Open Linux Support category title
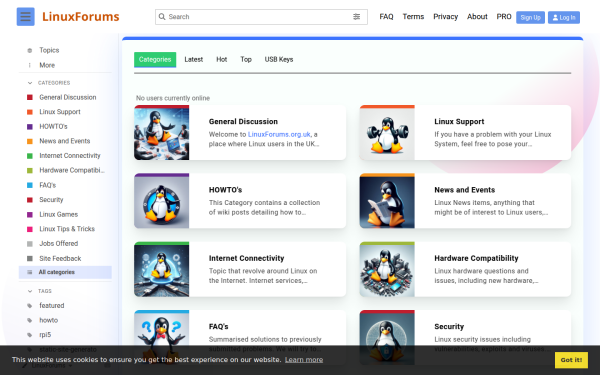Viewport: 600px width, 375px height. (x=459, y=122)
